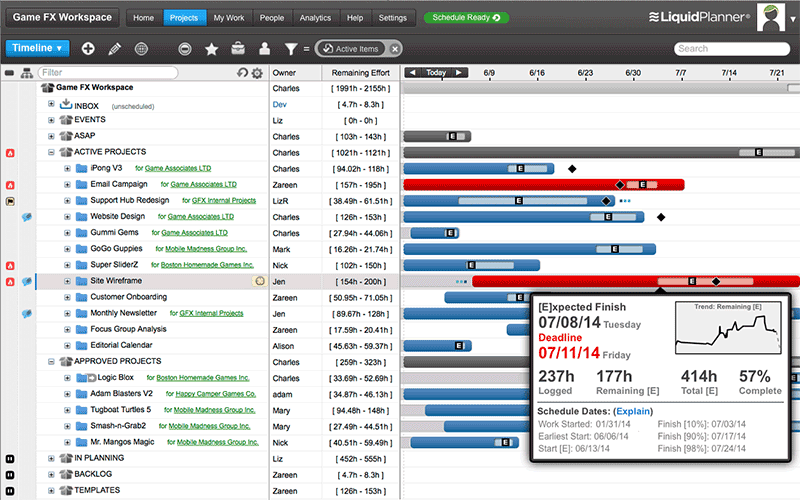Open the My Work tab
The width and height of the screenshot is (800, 500).
[x=229, y=18]
